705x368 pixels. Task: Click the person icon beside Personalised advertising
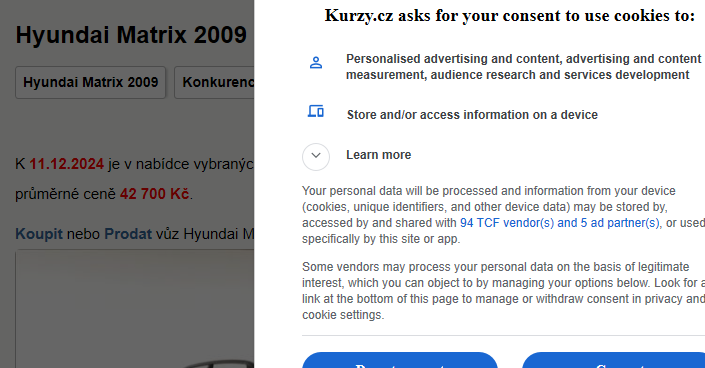316,63
